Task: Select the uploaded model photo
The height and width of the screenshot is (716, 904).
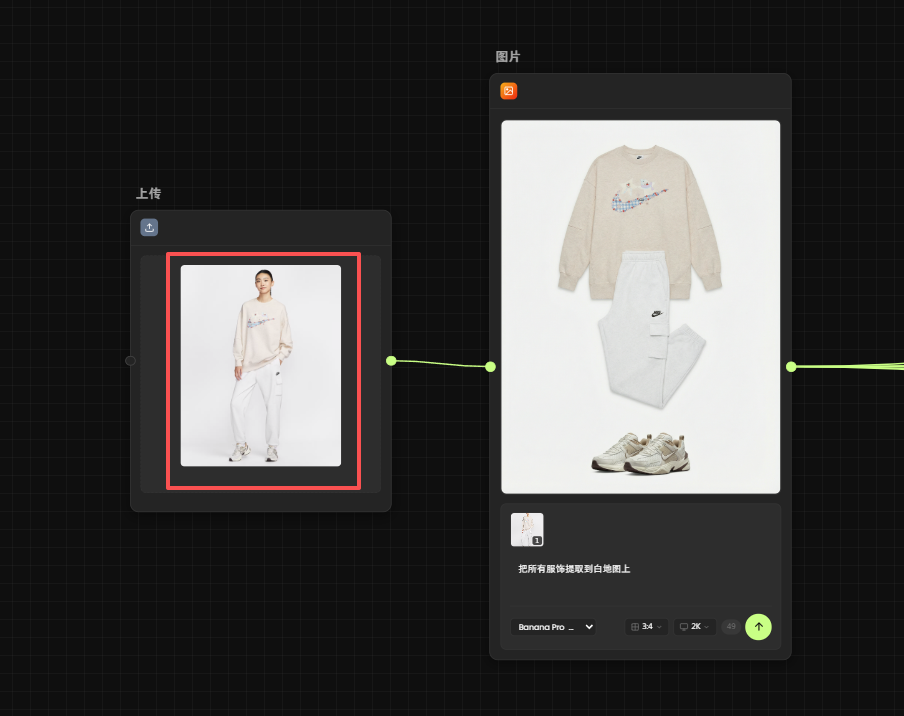Action: click(x=261, y=365)
